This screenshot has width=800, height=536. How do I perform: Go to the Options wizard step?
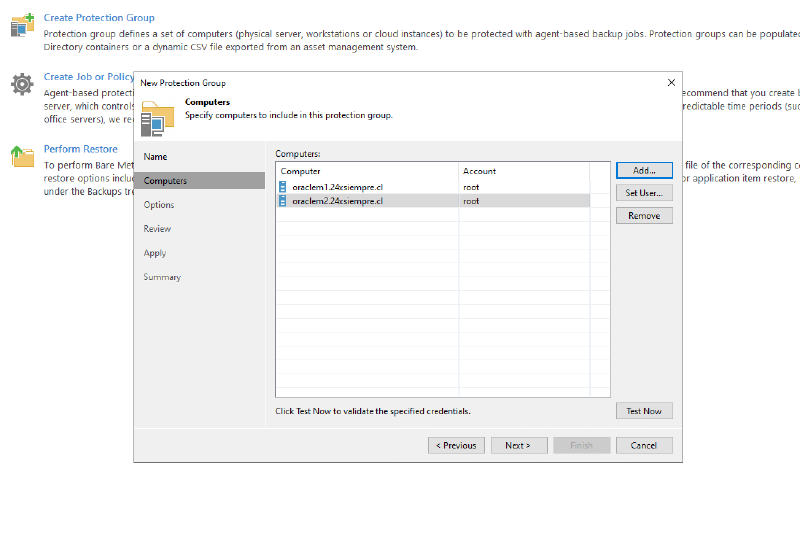pyautogui.click(x=159, y=205)
